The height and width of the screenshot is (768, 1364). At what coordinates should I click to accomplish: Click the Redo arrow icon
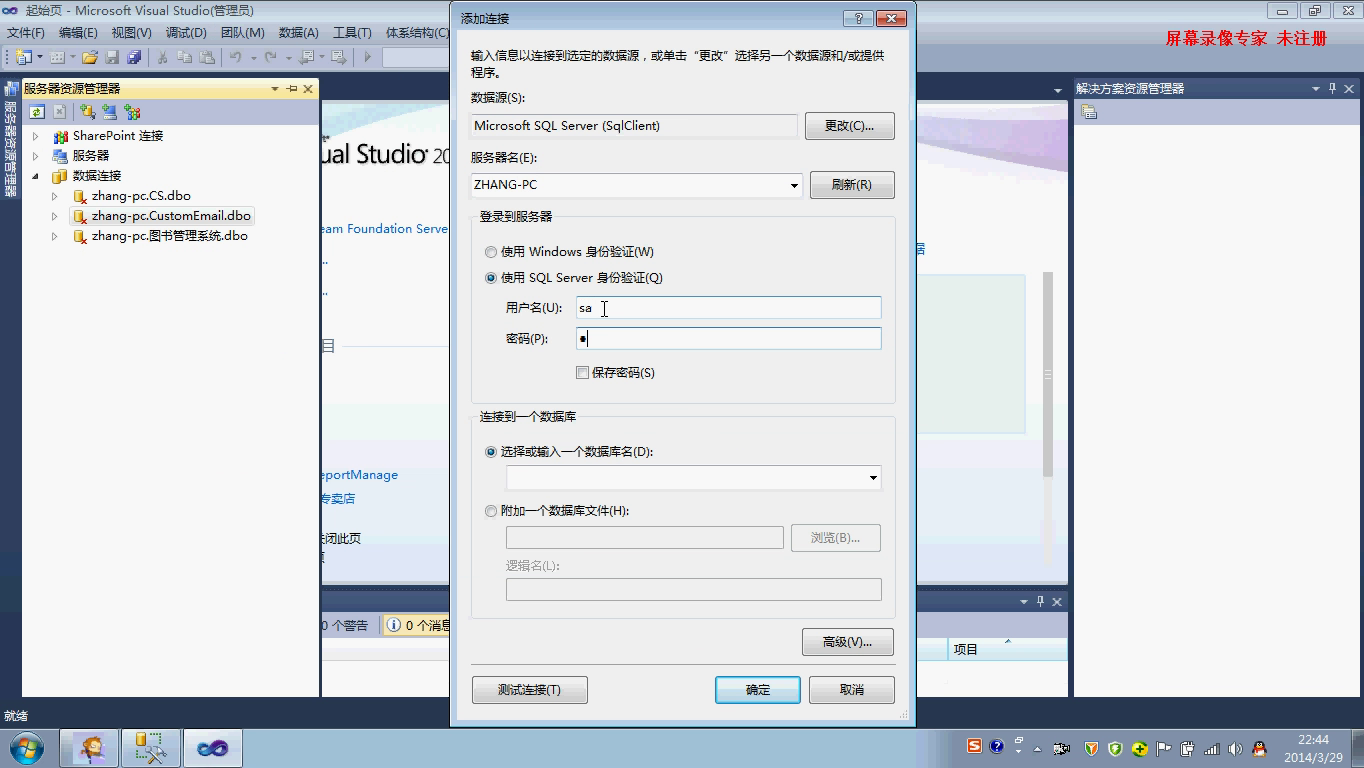[x=270, y=57]
